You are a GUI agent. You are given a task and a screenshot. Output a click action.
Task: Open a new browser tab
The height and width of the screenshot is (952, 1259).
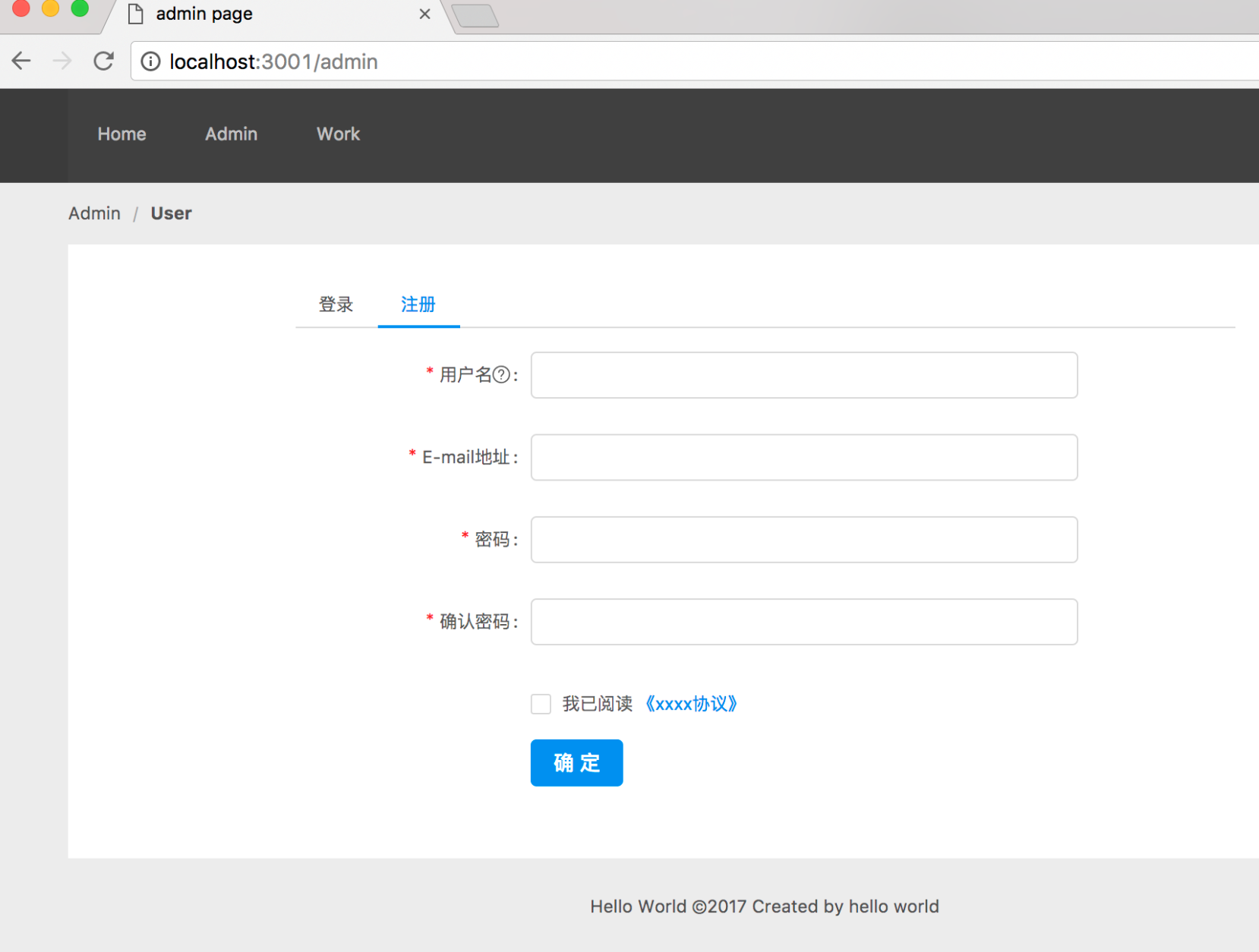475,15
